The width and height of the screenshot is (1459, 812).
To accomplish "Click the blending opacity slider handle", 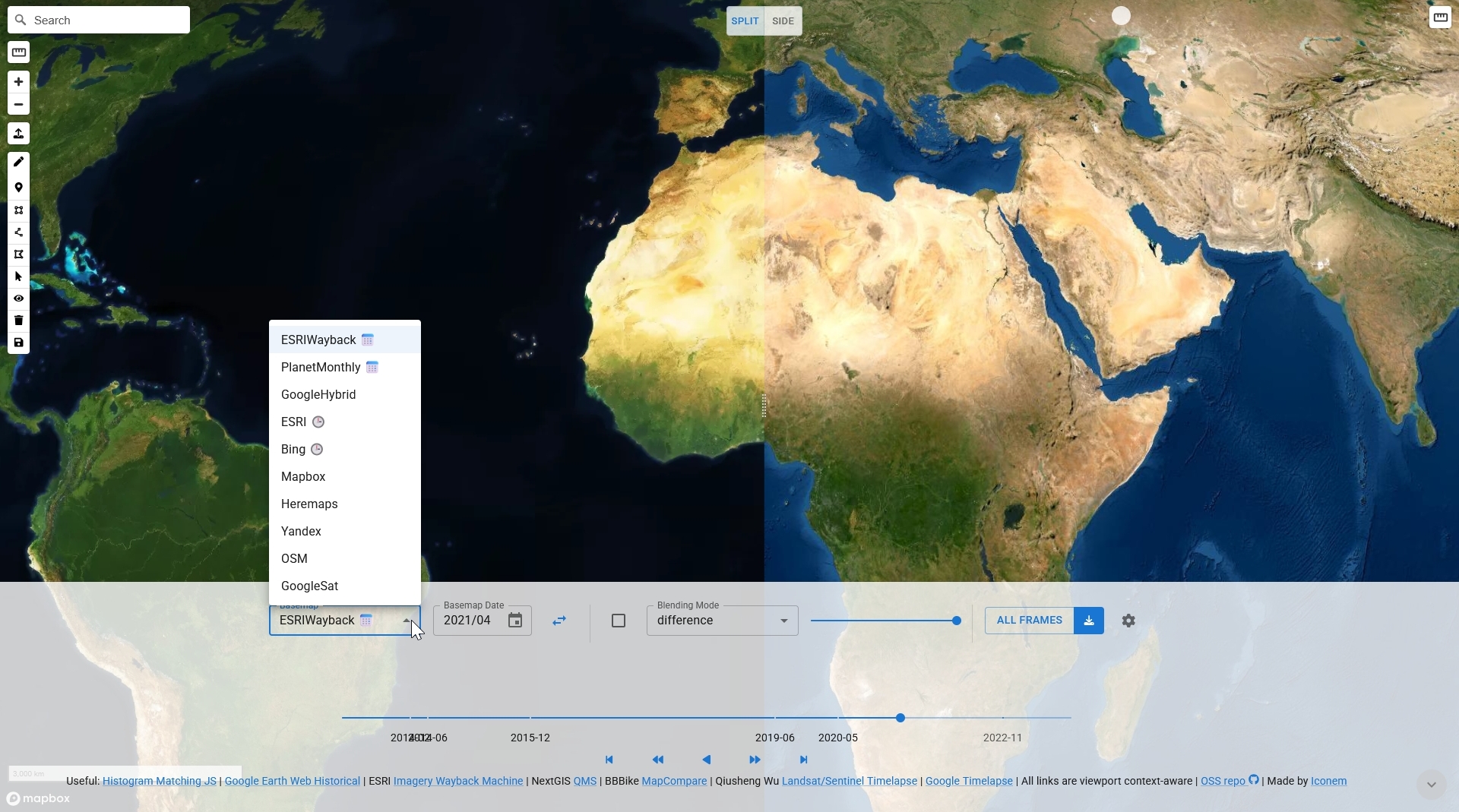I will point(957,621).
